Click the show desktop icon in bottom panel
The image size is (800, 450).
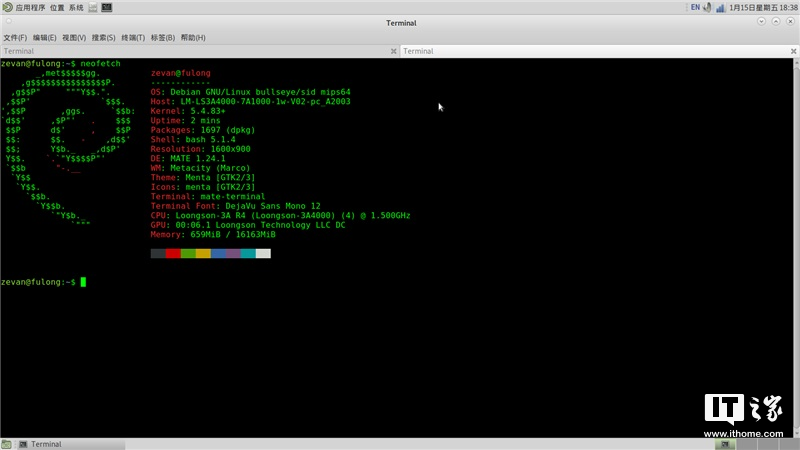(6, 444)
